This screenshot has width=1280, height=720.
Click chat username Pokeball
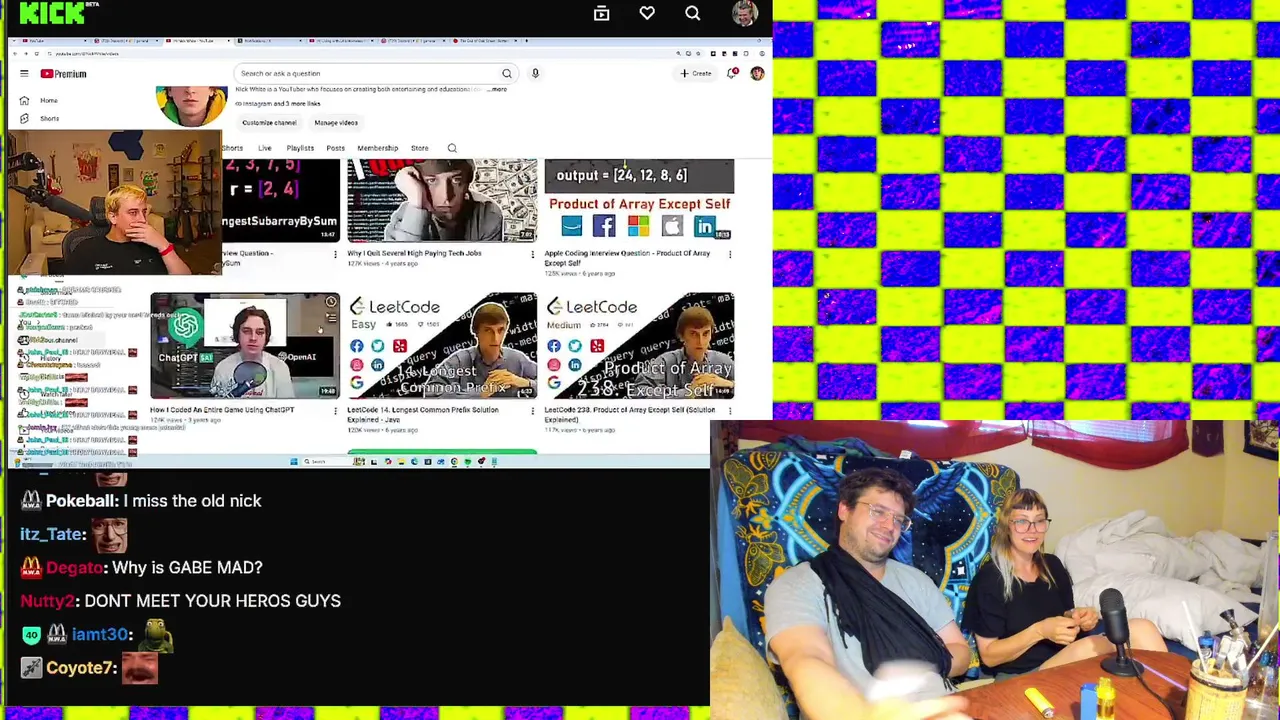pos(82,501)
